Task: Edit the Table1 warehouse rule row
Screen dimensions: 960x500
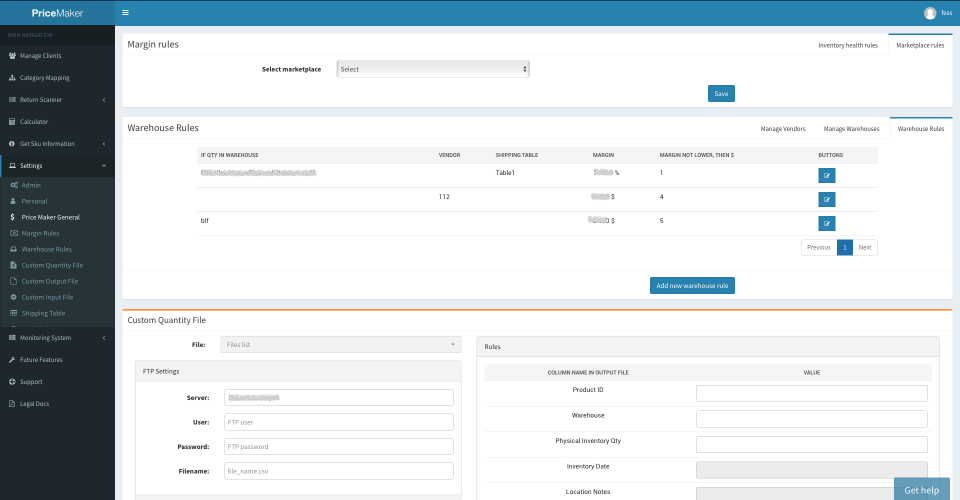Action: [x=827, y=176]
